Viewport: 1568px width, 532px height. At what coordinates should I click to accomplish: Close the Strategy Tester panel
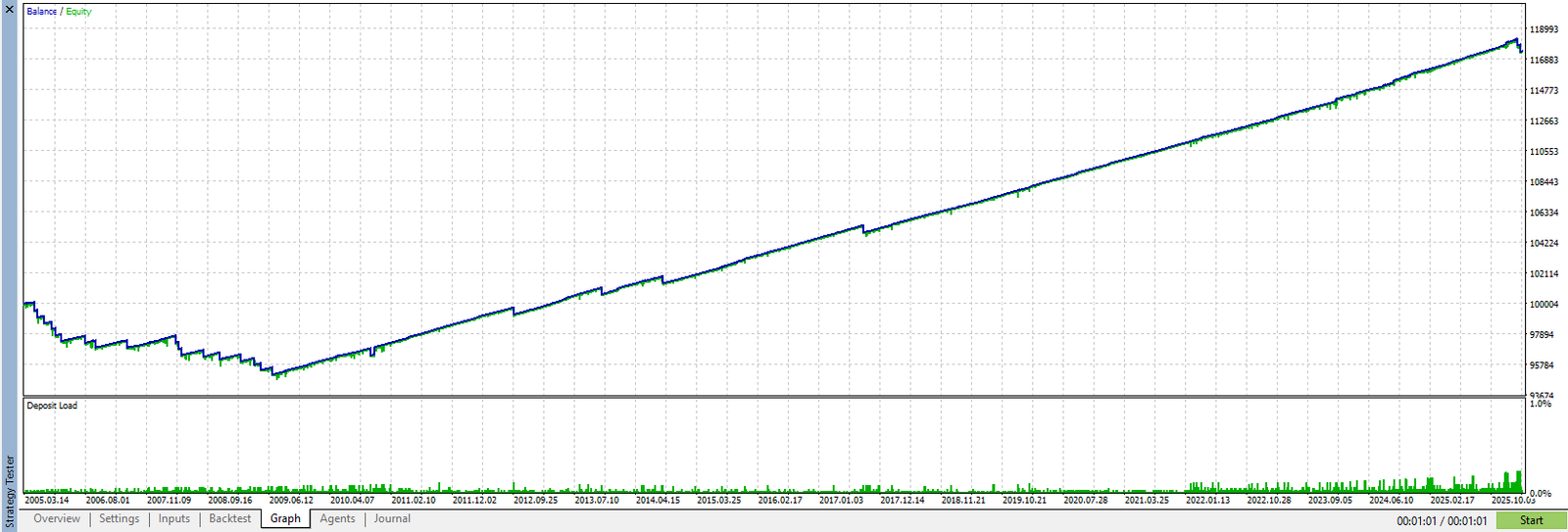[x=9, y=9]
